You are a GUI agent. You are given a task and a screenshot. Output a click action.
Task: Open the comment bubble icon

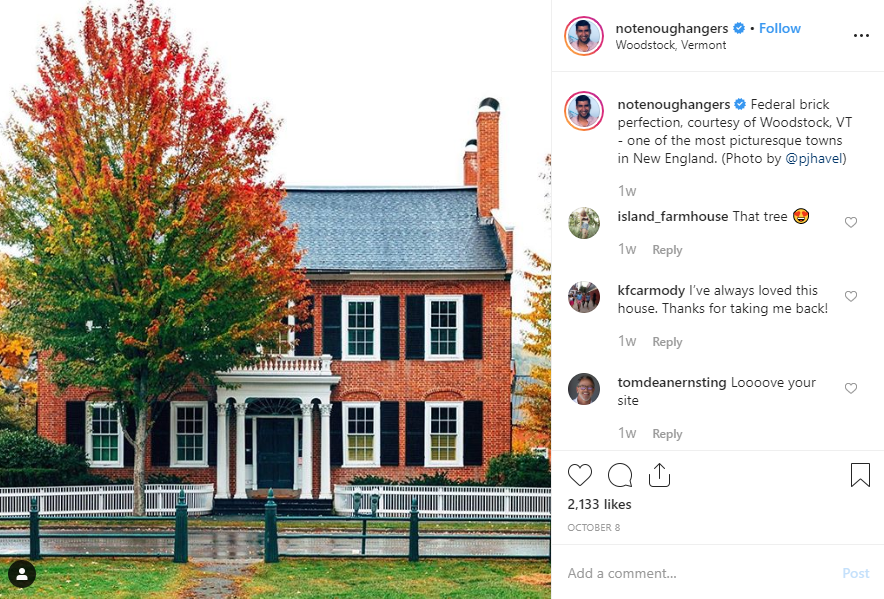pos(620,475)
